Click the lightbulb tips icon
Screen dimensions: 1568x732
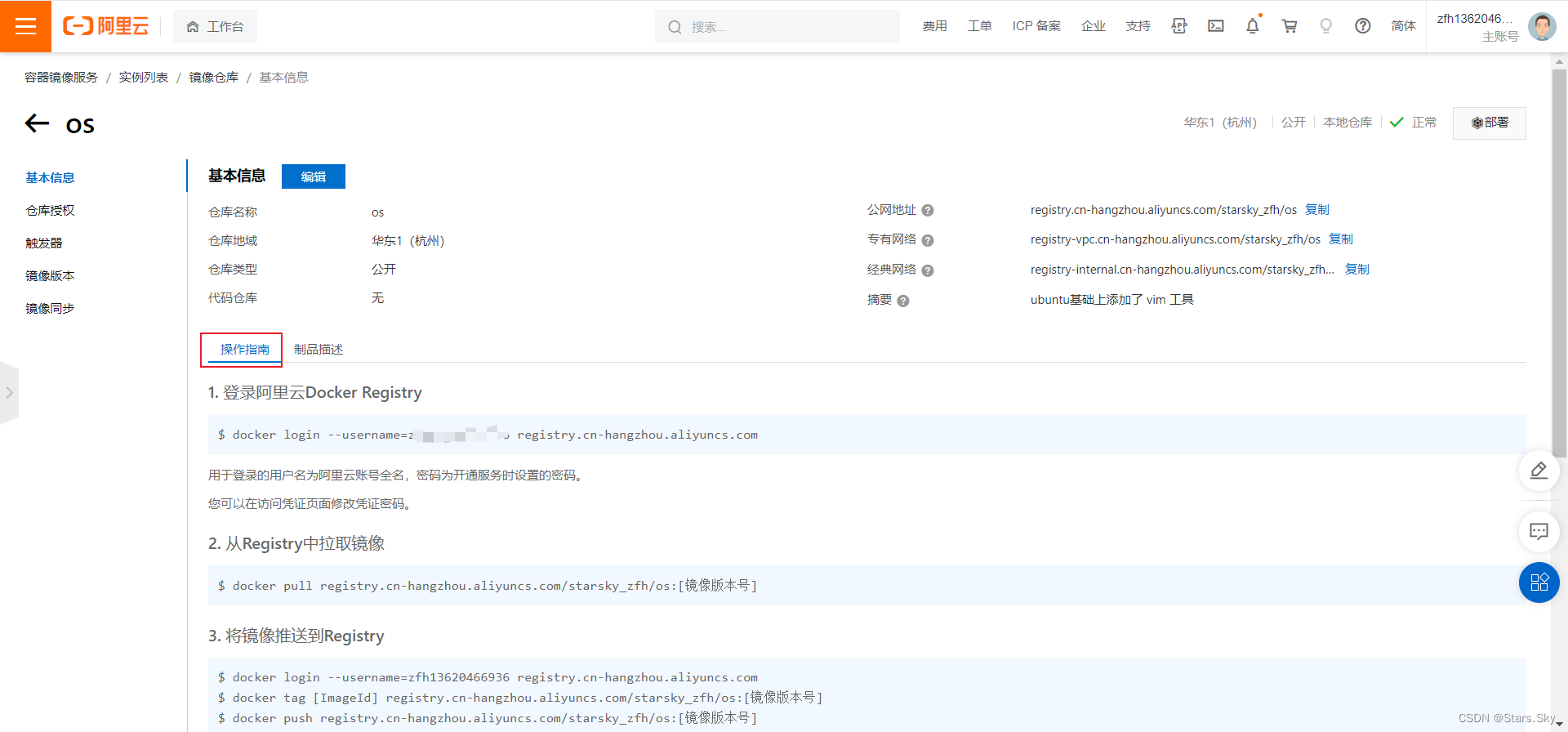click(1326, 26)
